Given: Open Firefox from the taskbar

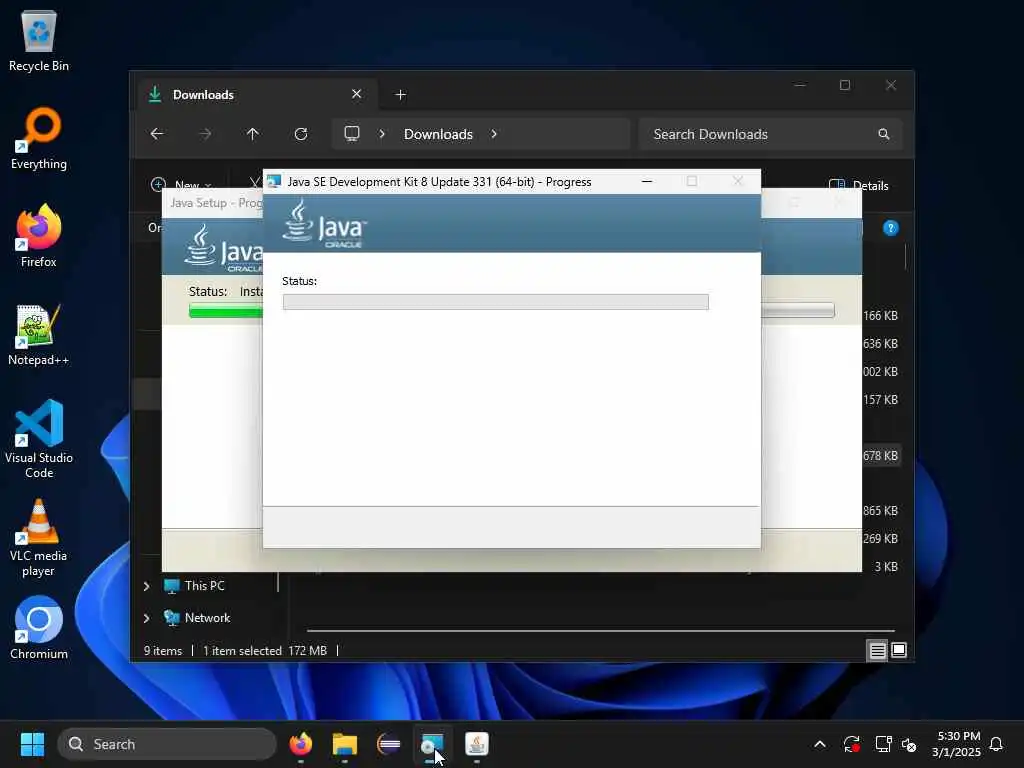Looking at the screenshot, I should pyautogui.click(x=300, y=744).
